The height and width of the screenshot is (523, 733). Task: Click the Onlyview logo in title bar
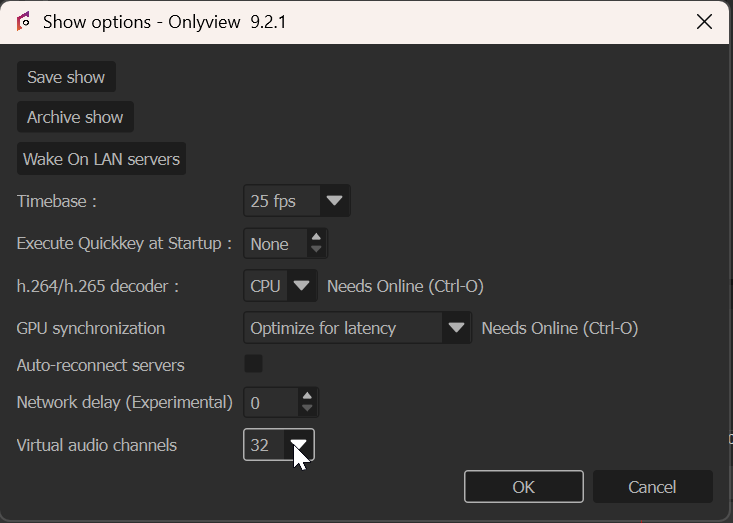(x=24, y=21)
